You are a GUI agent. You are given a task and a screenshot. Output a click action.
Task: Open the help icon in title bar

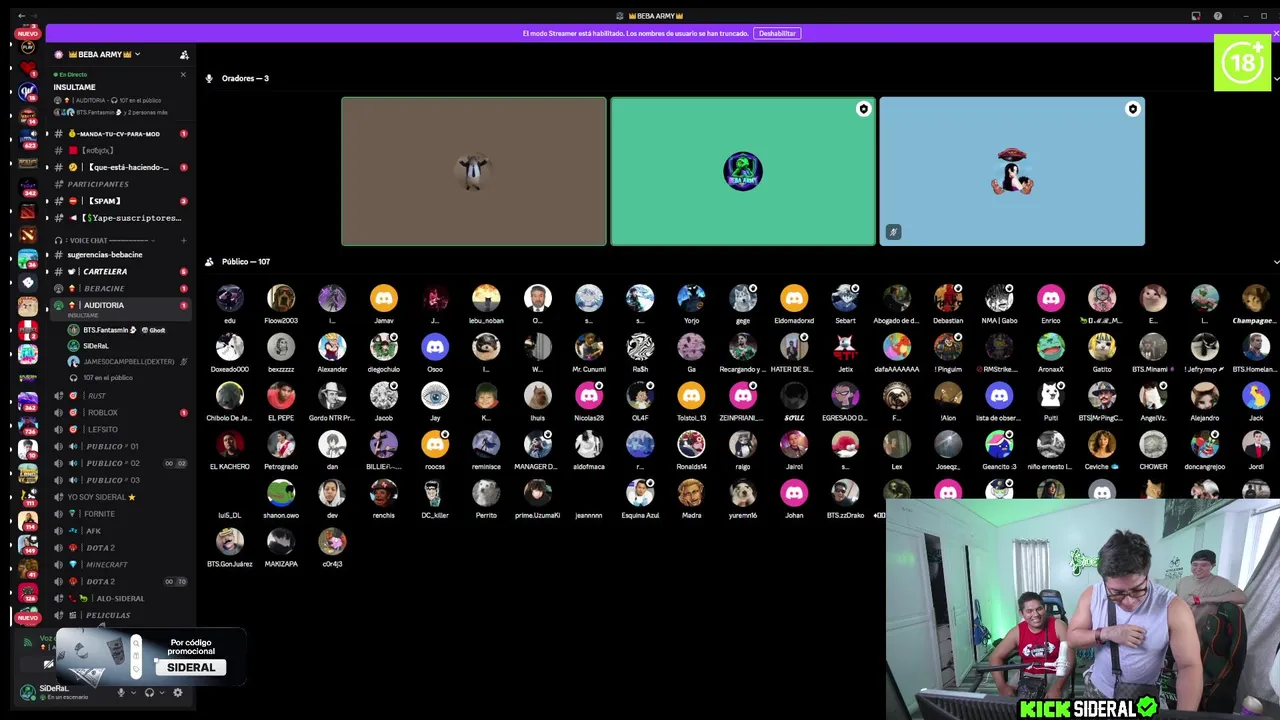coord(1217,16)
